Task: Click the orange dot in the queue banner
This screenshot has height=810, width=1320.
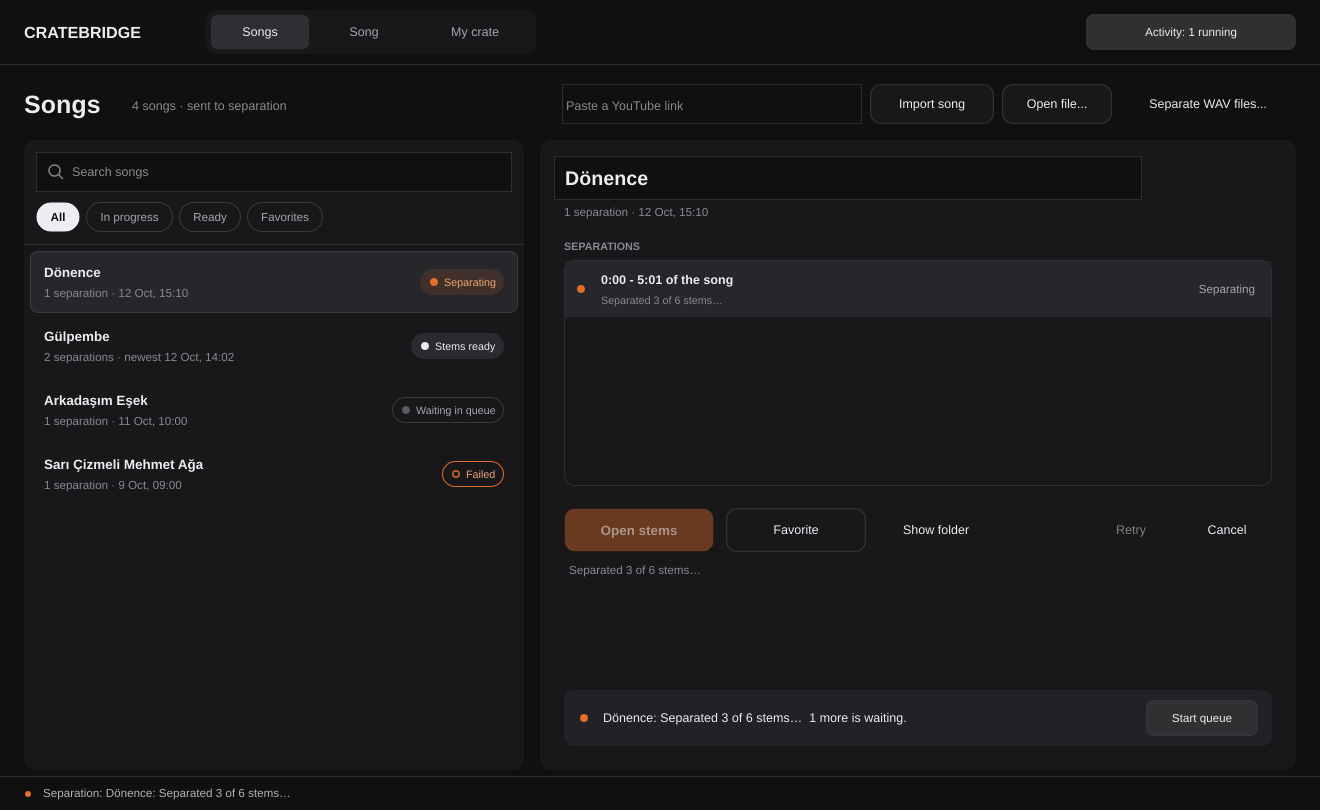Action: click(584, 718)
